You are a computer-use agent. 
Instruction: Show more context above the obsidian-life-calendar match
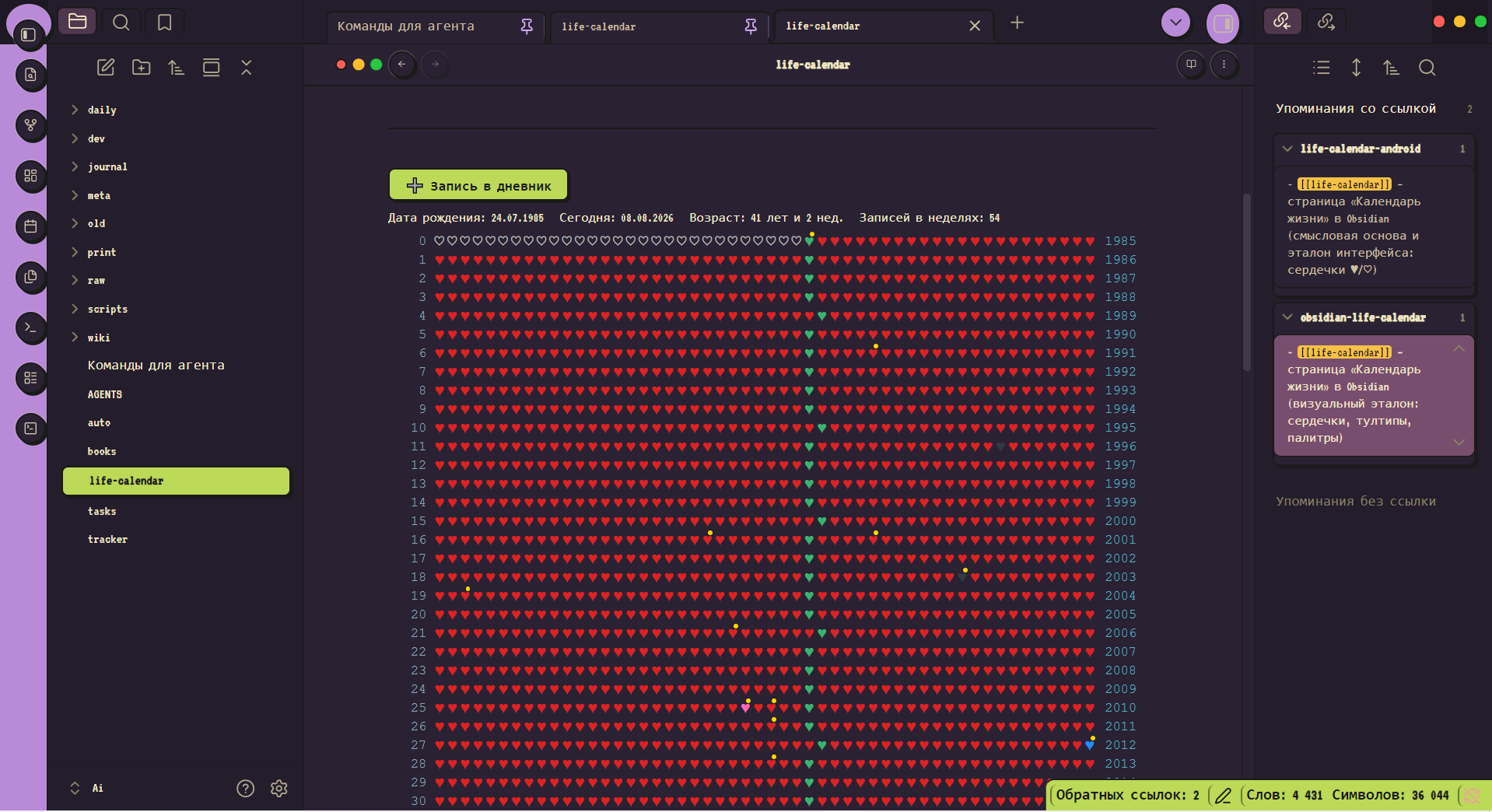[1459, 349]
